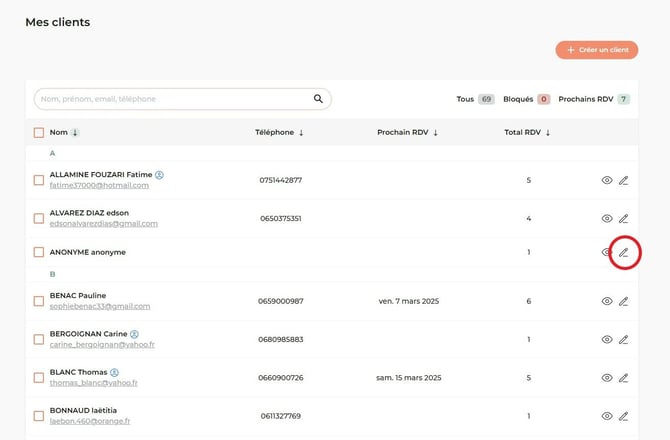This screenshot has width=670, height=440.
Task: Edit ALVAREZ DIAZ edson pencil icon
Action: 623,218
